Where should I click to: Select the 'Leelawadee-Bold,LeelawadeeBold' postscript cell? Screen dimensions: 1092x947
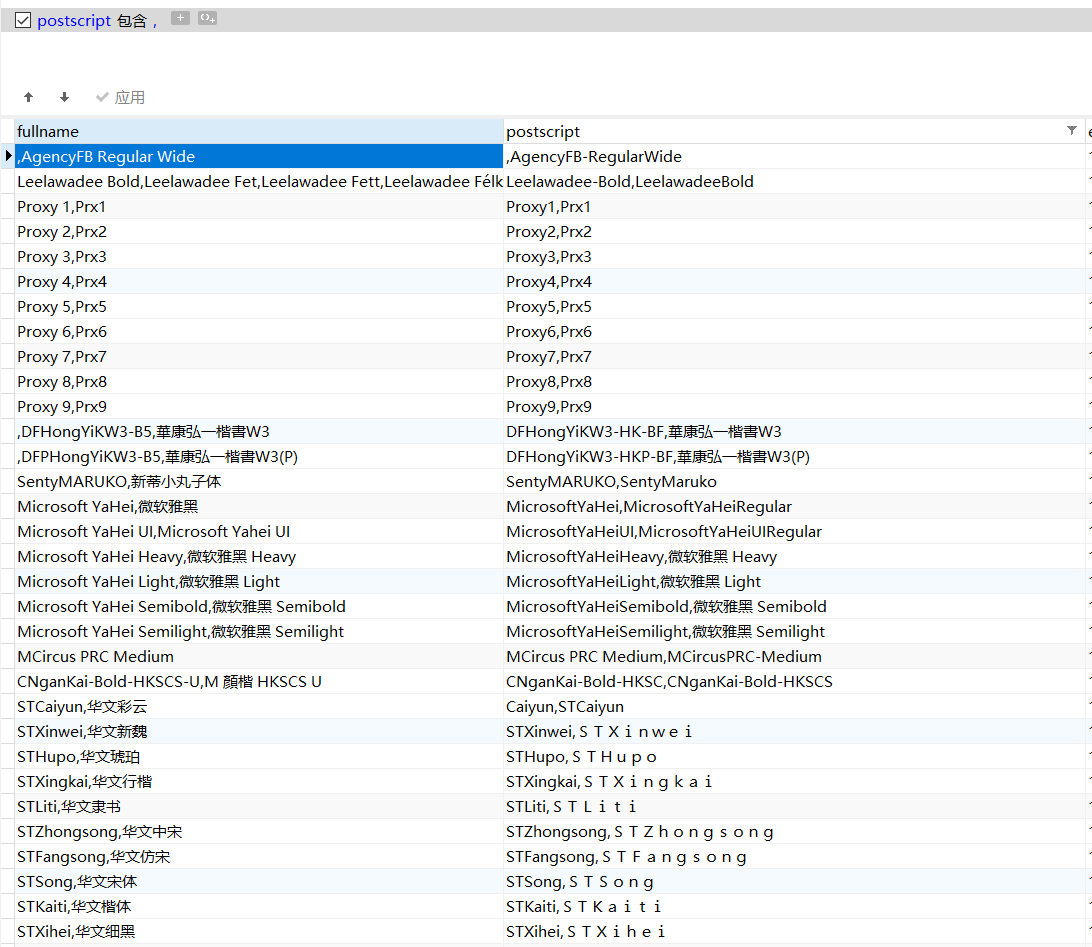(x=794, y=182)
